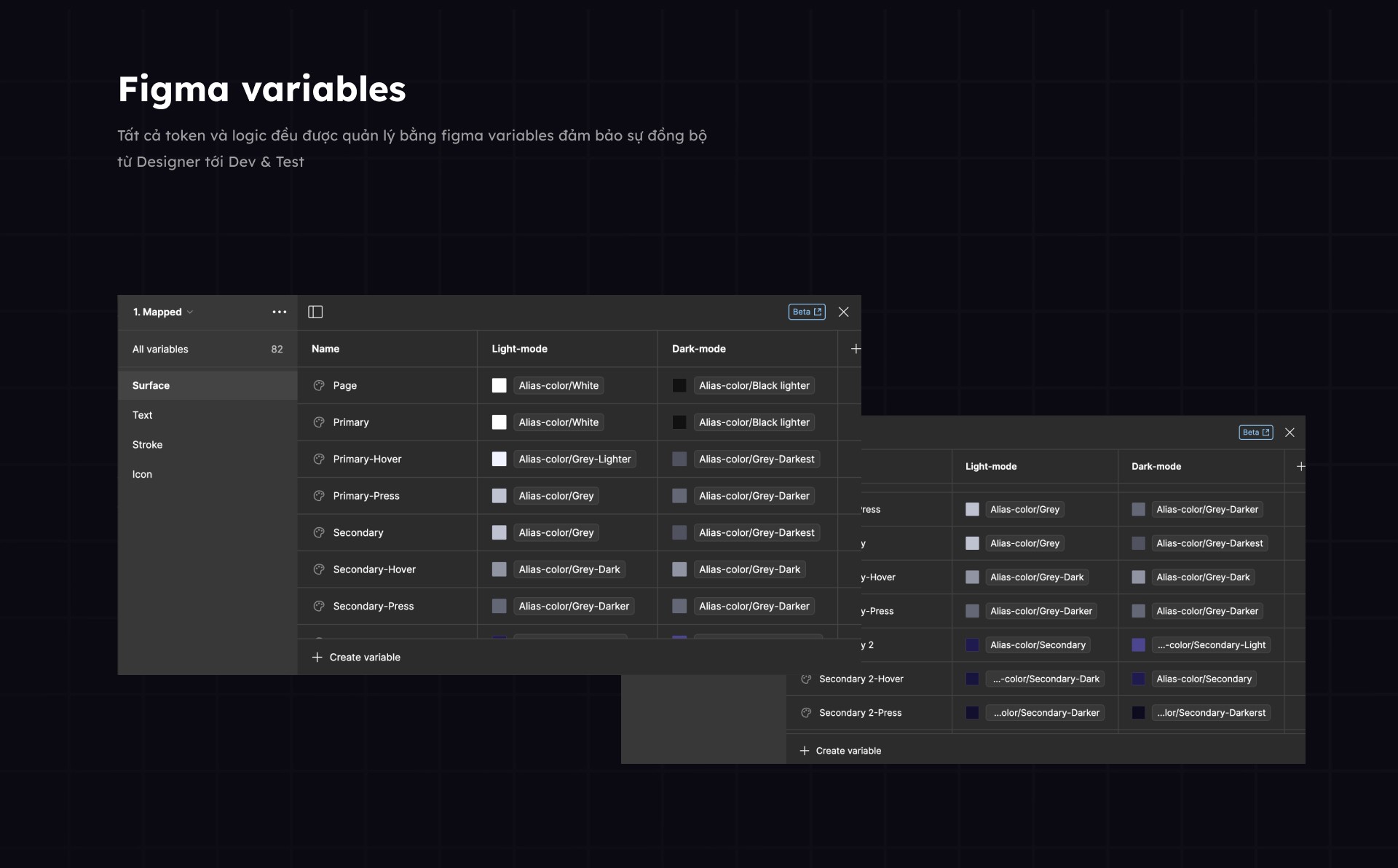Open the 1. Mapped collection dropdown
The height and width of the screenshot is (868, 1398).
(x=162, y=312)
